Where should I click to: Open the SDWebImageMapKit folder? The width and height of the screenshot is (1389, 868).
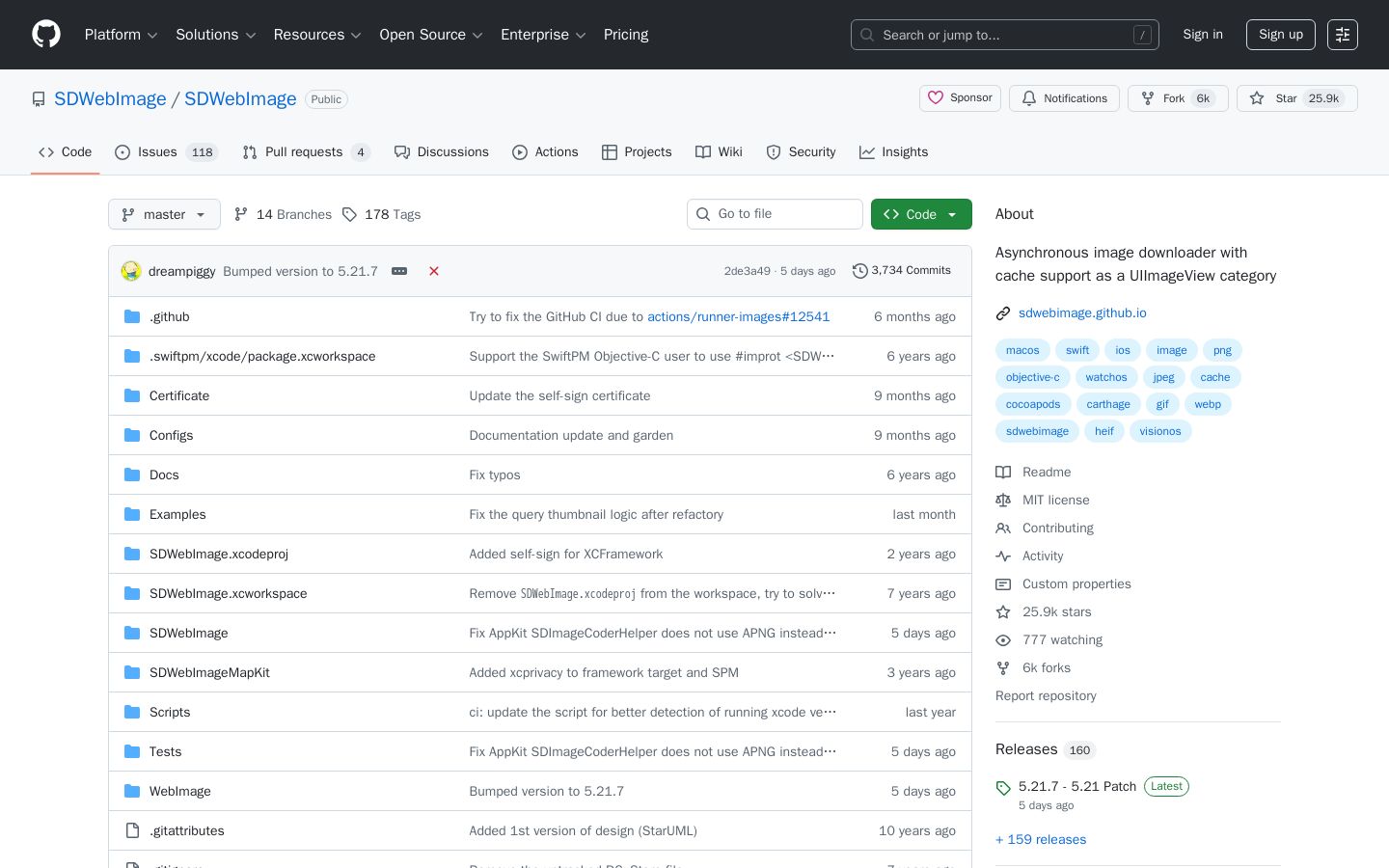[x=209, y=672]
